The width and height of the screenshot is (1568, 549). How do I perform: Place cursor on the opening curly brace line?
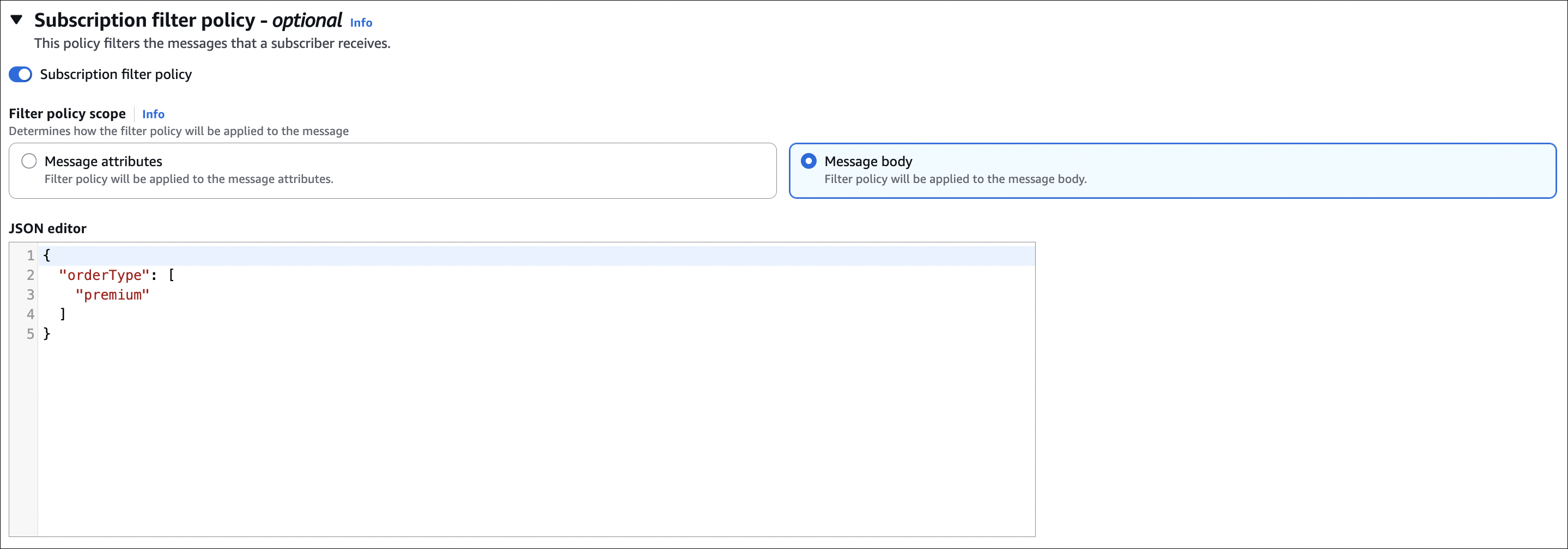(x=47, y=255)
